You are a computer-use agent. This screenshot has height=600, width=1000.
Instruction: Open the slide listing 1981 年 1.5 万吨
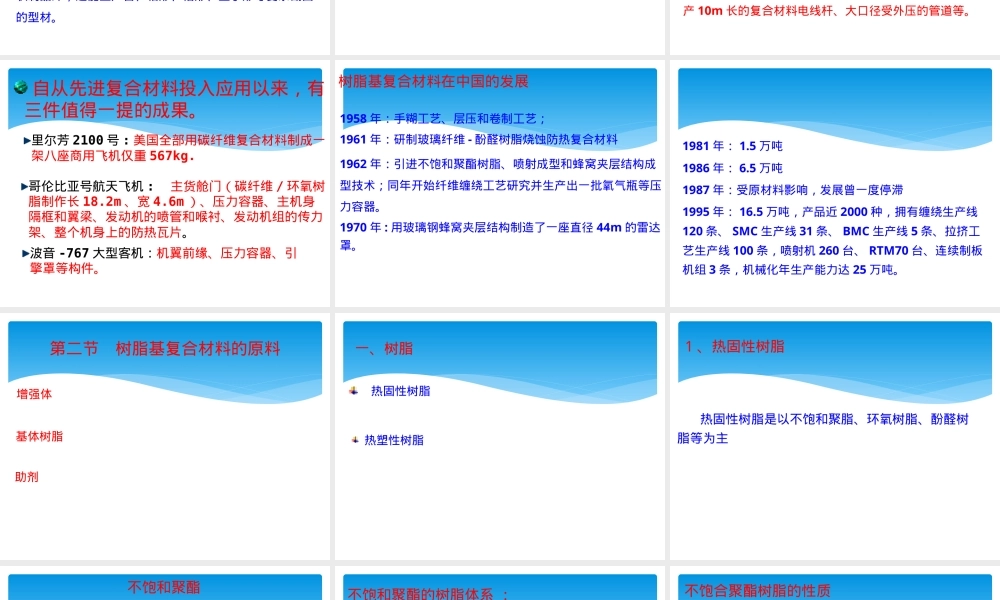click(x=835, y=184)
